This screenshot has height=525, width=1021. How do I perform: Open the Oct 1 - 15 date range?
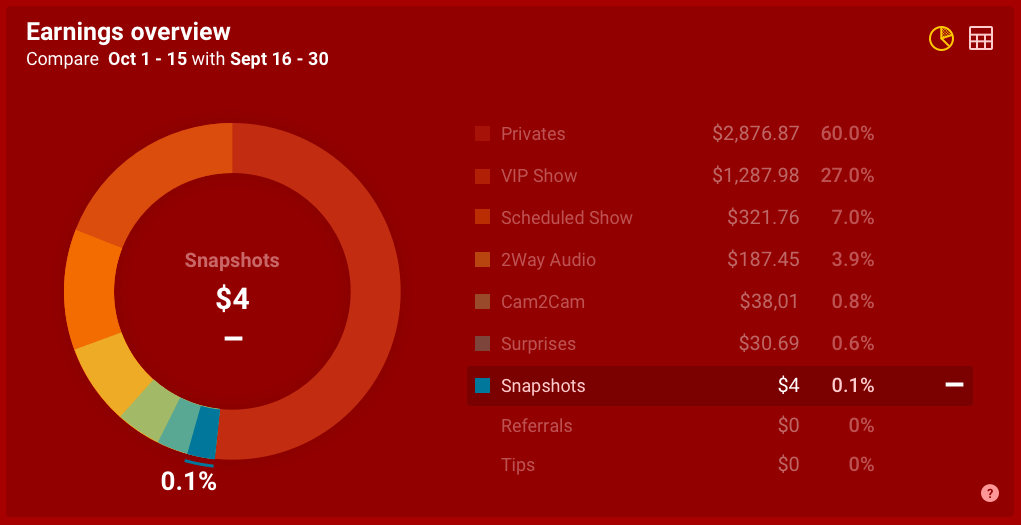pos(147,59)
